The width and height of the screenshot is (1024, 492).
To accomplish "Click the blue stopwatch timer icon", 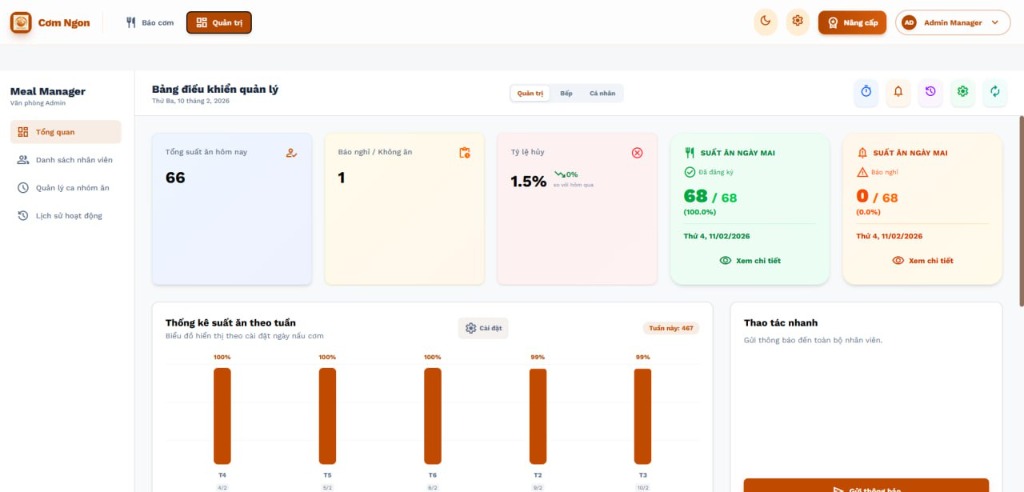I will click(x=866, y=92).
